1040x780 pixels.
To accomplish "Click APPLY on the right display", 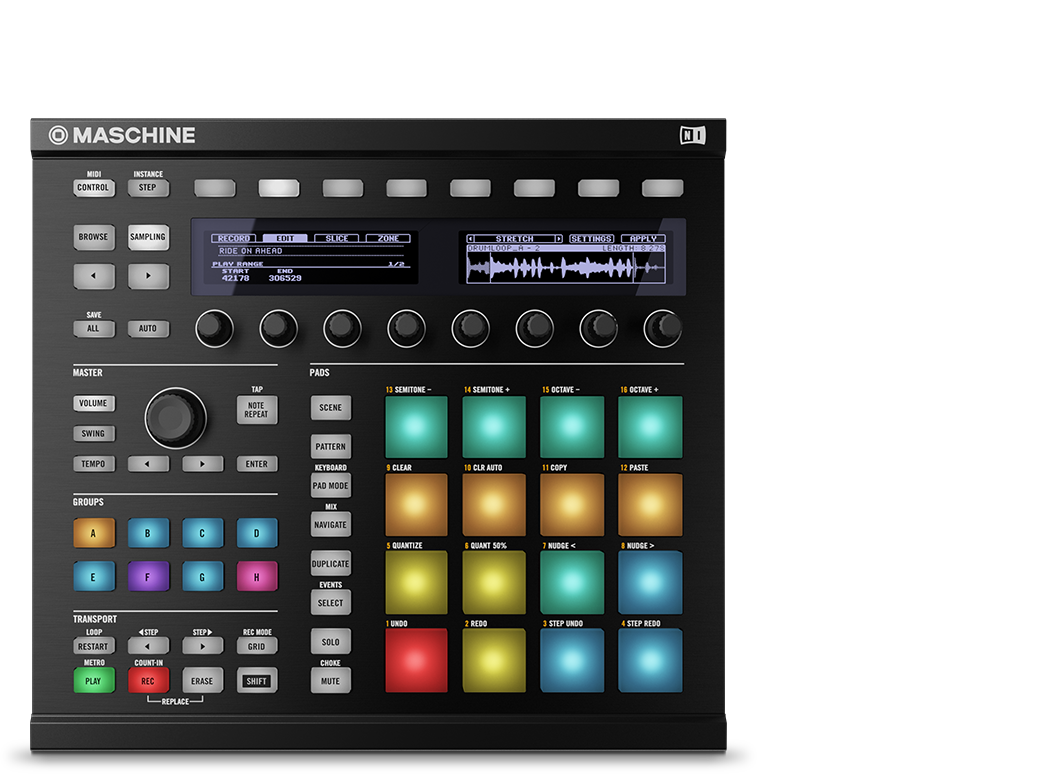I will pyautogui.click(x=643, y=238).
